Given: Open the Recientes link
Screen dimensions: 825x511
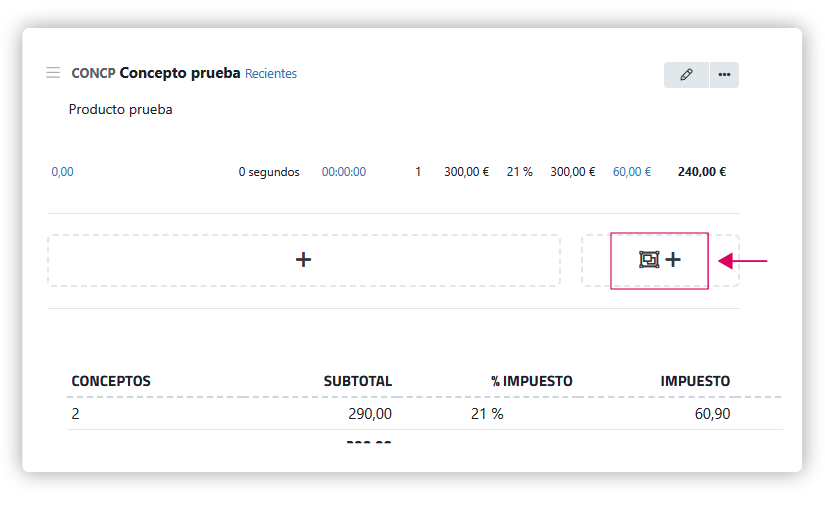Looking at the screenshot, I should (271, 74).
